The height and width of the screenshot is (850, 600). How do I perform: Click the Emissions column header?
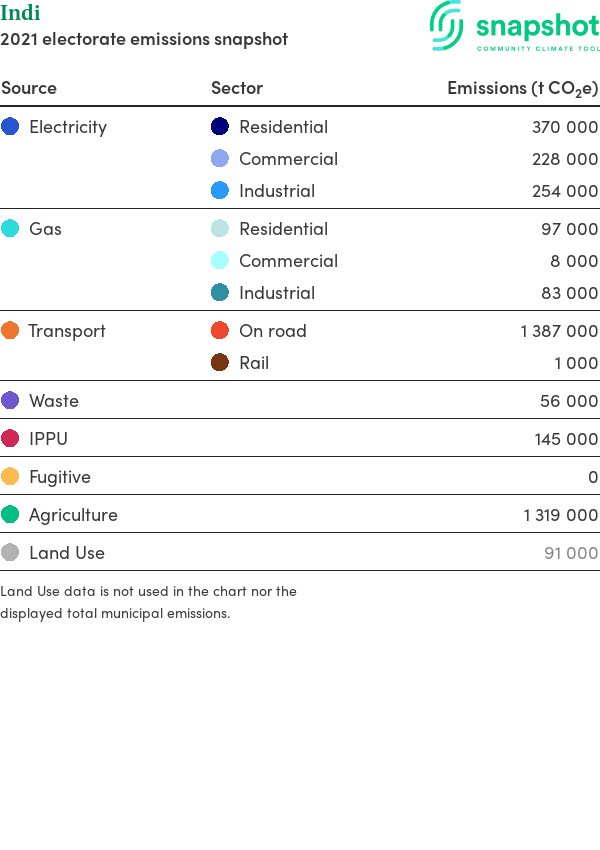click(522, 88)
